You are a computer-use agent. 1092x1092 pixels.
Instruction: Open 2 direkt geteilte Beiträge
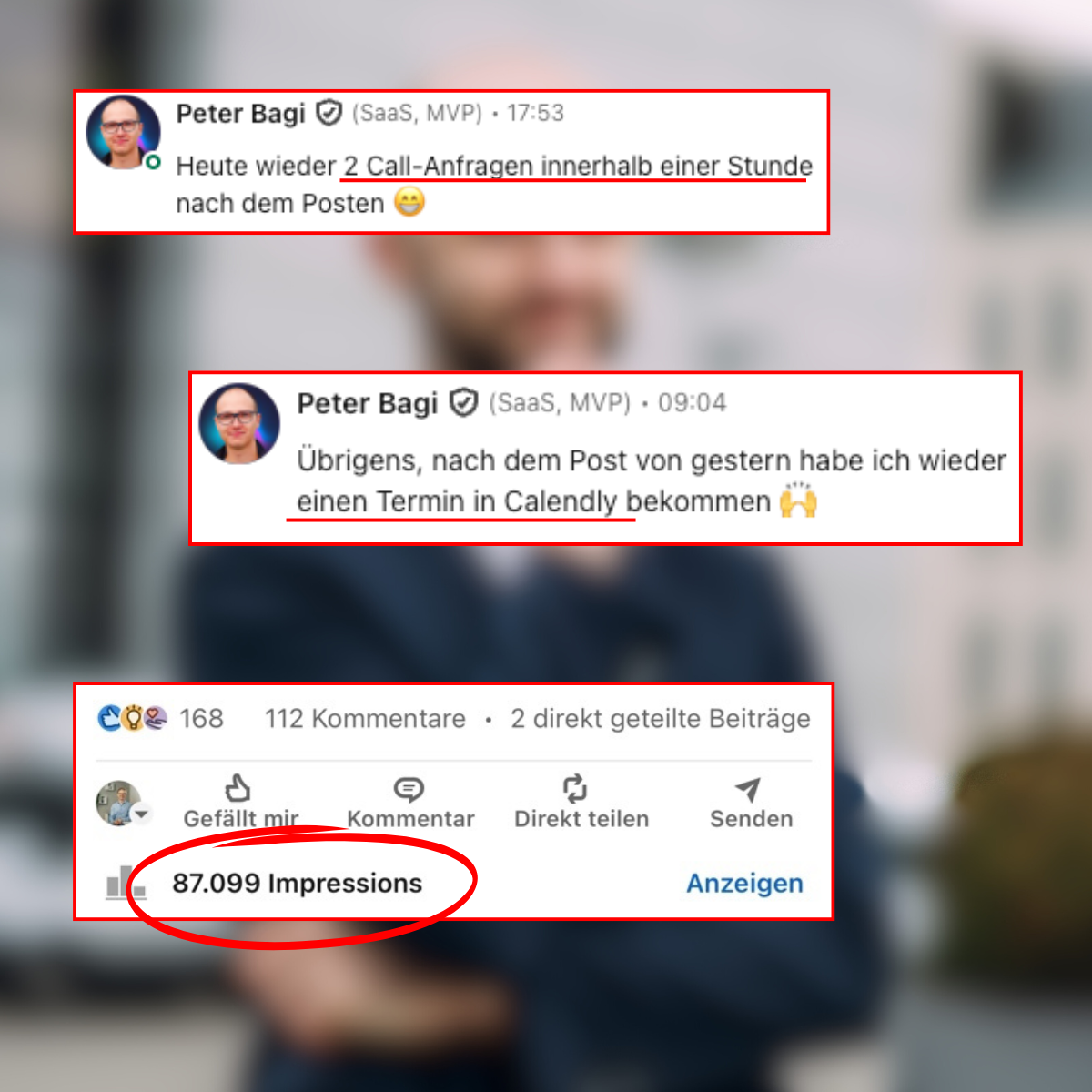point(661,719)
